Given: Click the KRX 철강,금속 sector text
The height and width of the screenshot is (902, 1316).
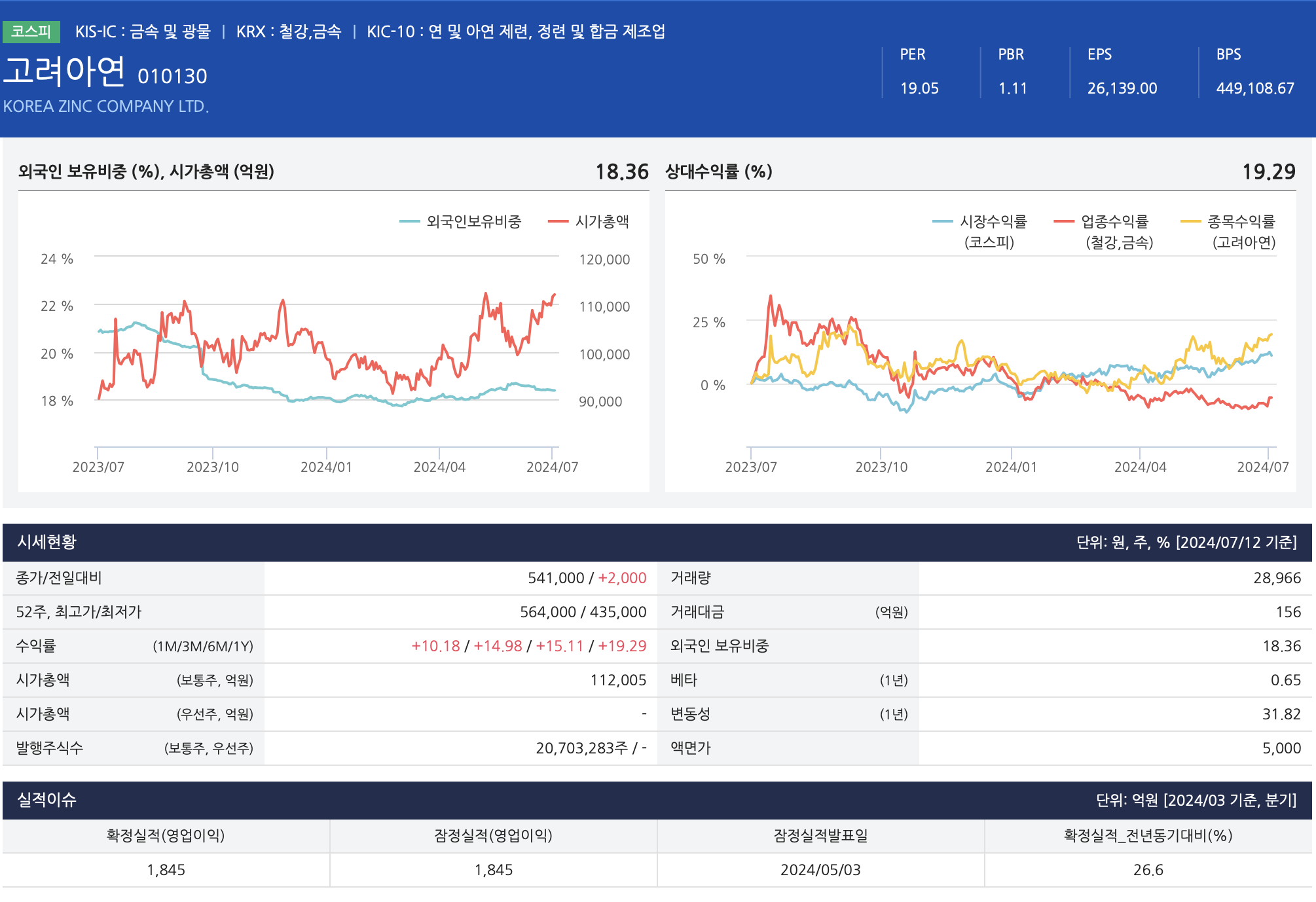Looking at the screenshot, I should (288, 31).
